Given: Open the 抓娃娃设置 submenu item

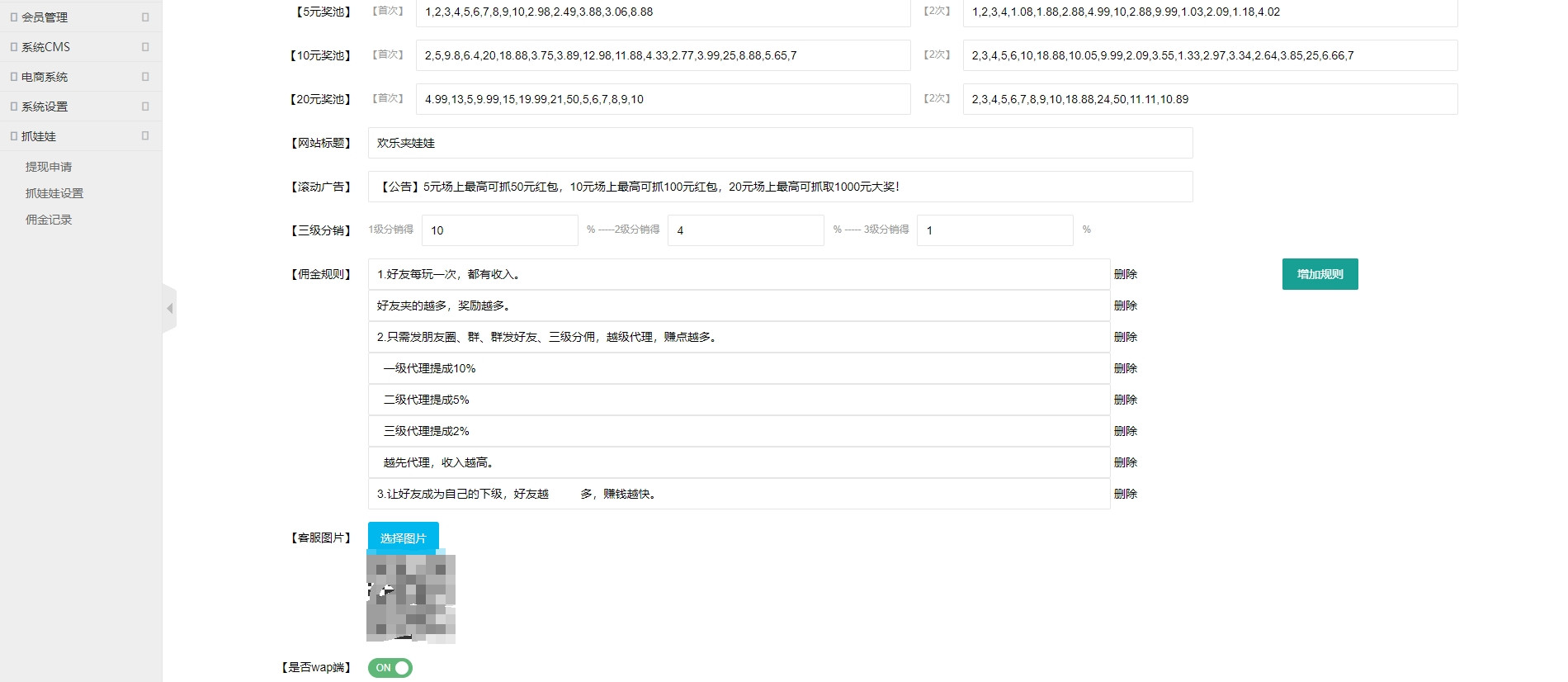Looking at the screenshot, I should (x=54, y=193).
